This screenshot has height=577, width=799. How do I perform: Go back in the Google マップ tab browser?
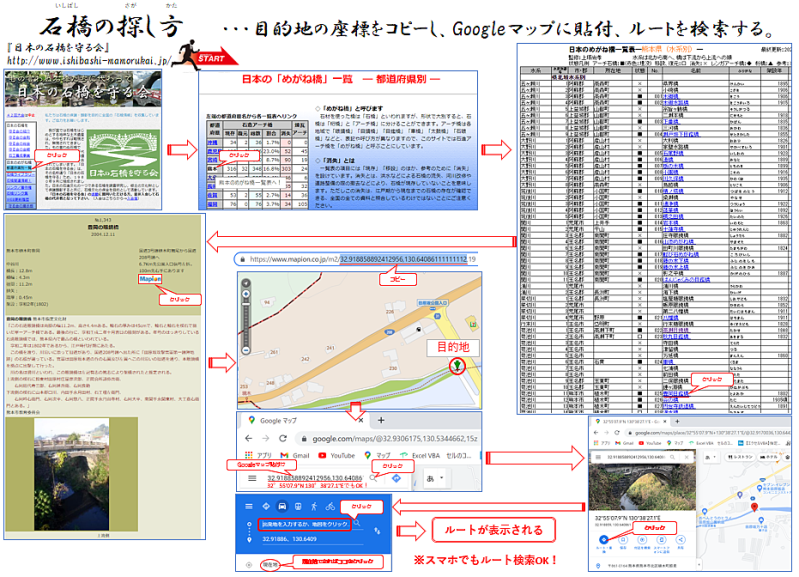click(249, 438)
